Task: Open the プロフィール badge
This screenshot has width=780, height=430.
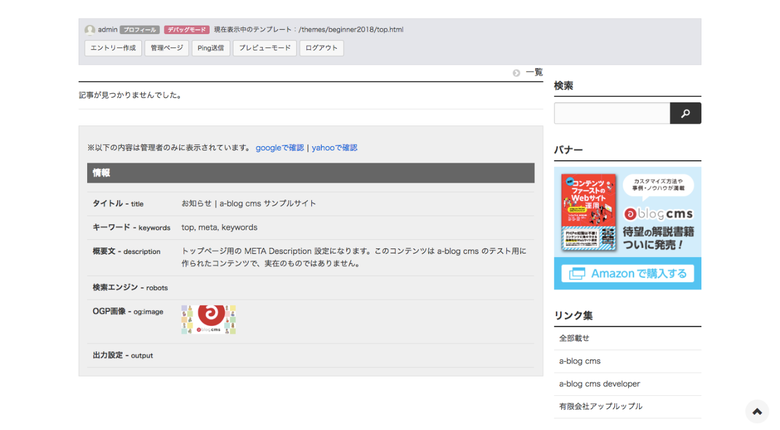Action: click(x=140, y=30)
